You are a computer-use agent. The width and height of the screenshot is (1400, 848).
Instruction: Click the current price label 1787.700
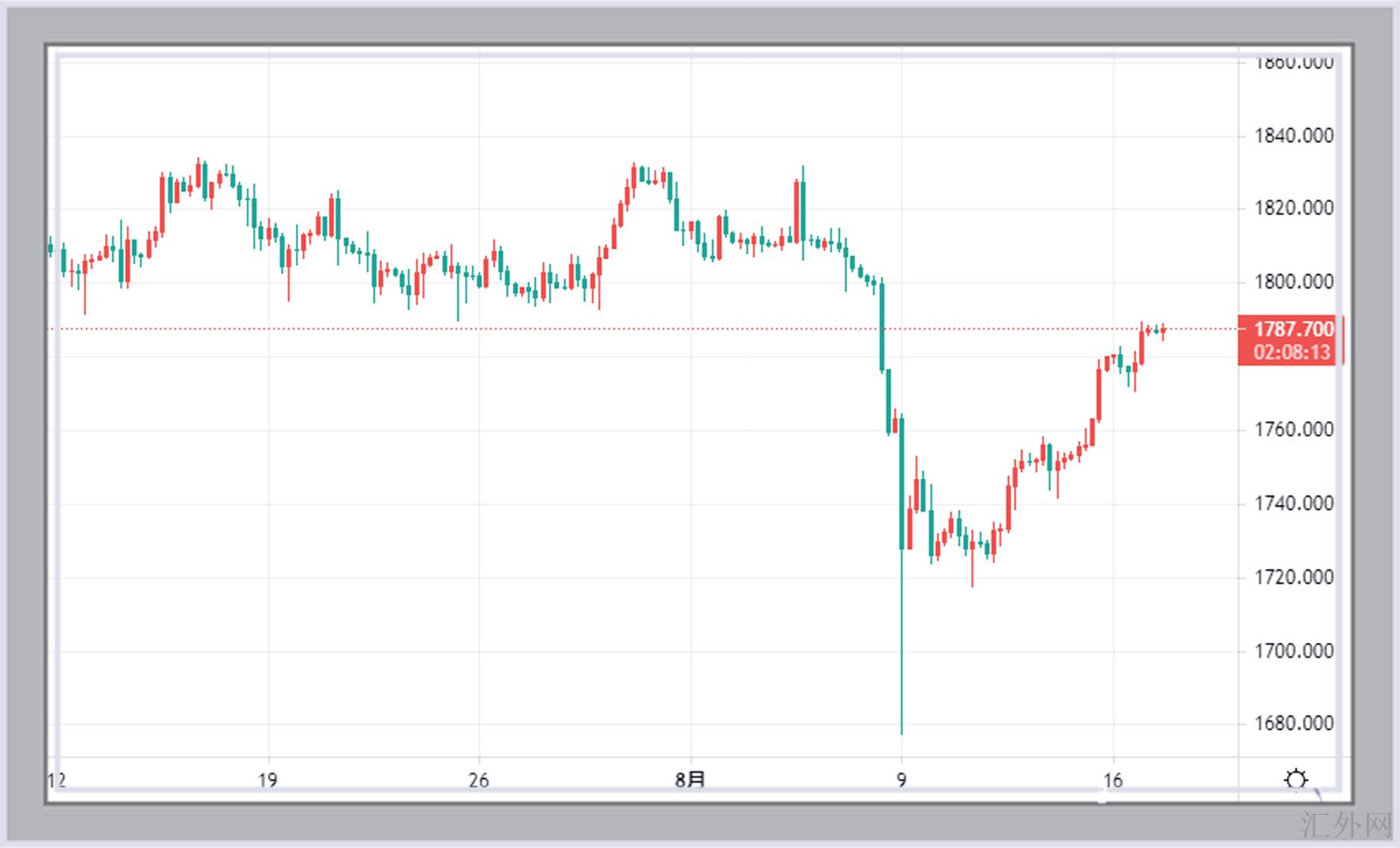pyautogui.click(x=1293, y=330)
